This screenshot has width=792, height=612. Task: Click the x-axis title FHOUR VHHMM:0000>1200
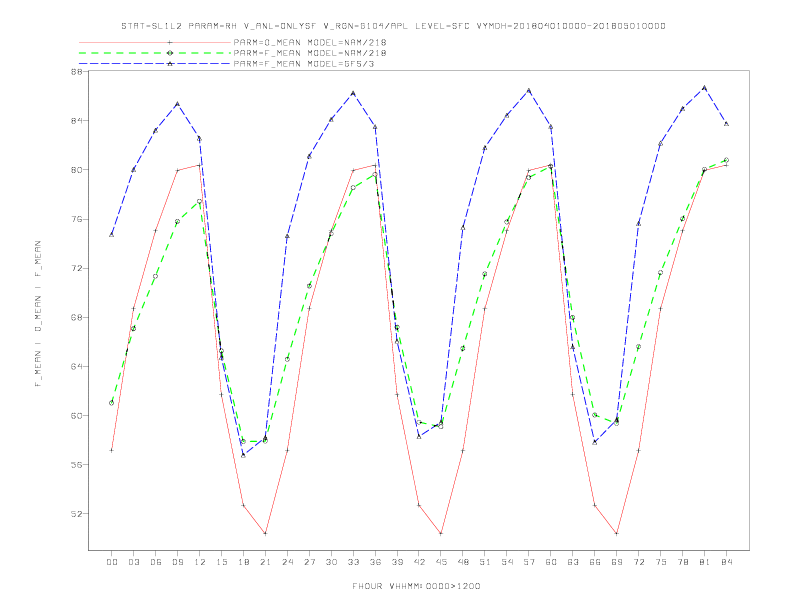[416, 586]
